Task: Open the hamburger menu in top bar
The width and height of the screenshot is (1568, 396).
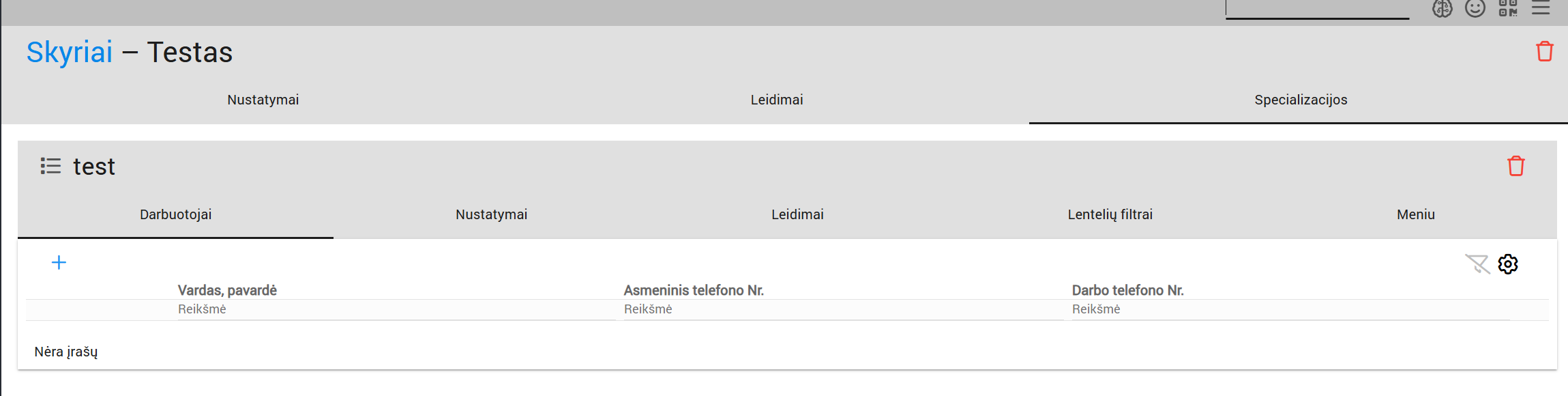Action: (1541, 8)
